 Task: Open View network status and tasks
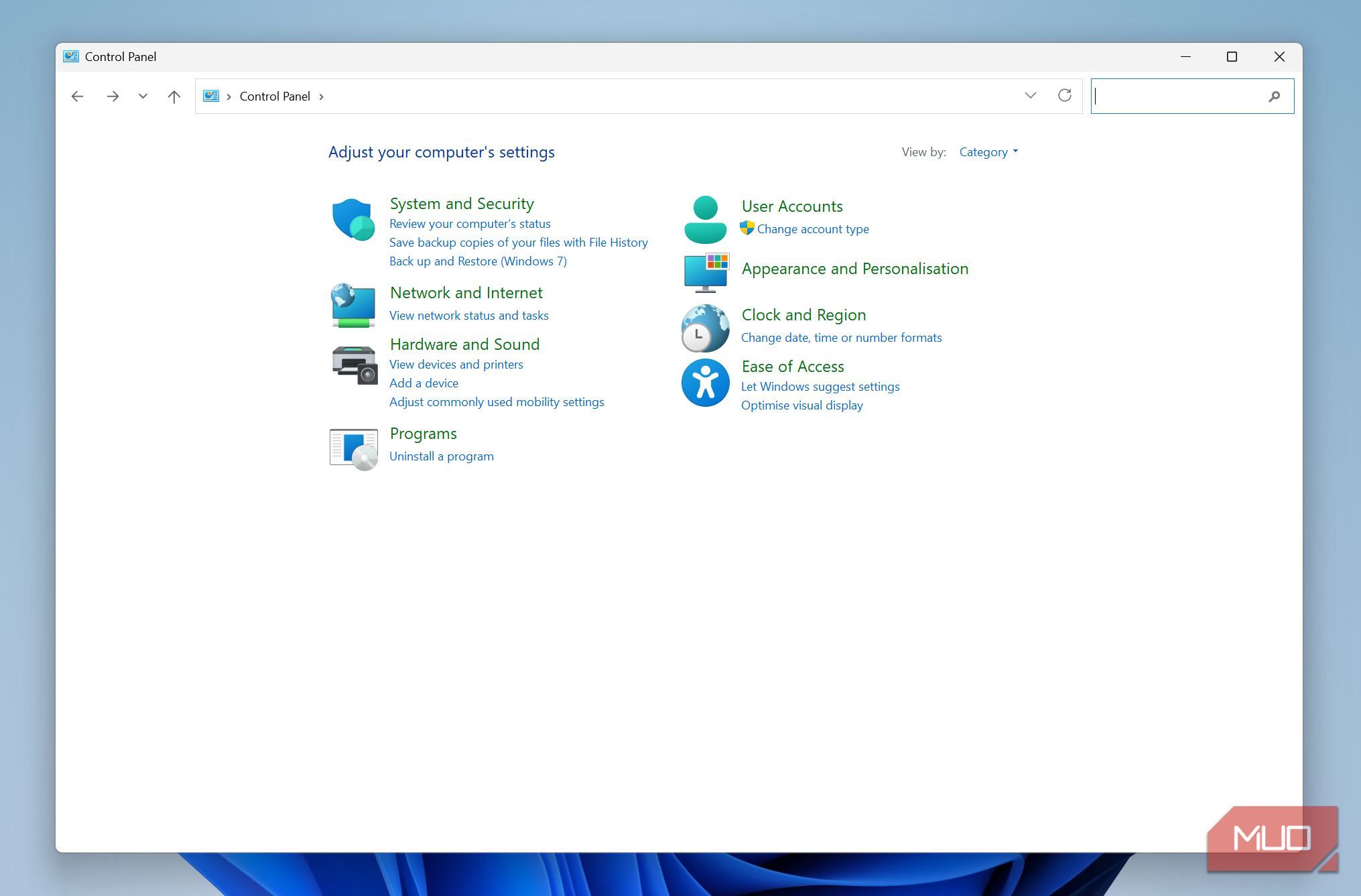(469, 316)
